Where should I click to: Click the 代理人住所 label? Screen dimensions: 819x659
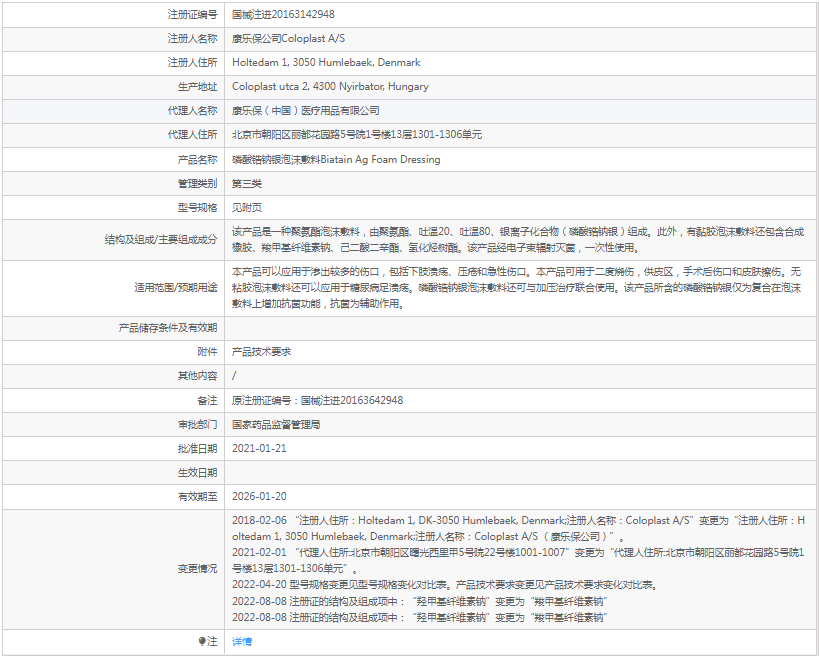pos(192,135)
